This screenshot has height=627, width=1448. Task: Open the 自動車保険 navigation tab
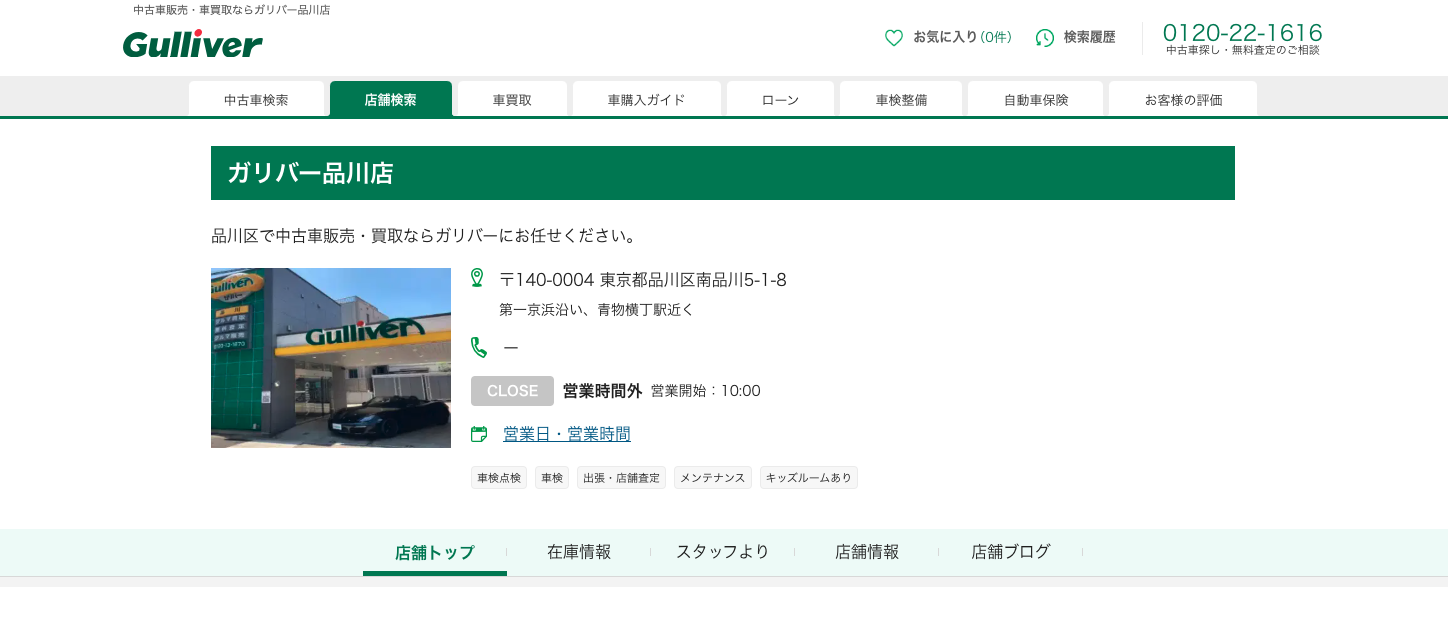click(1036, 99)
